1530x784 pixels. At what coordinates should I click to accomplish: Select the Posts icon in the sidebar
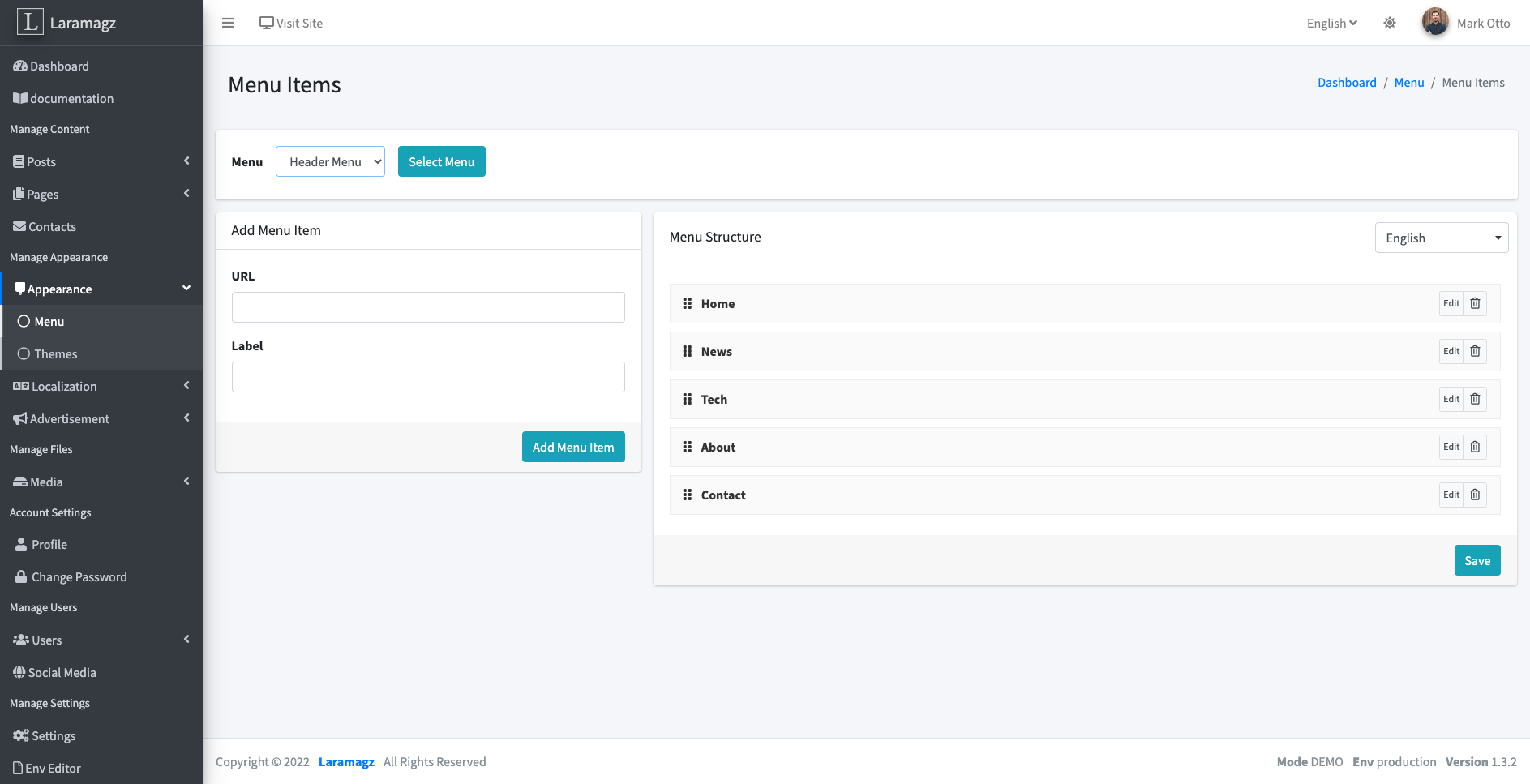pyautogui.click(x=18, y=161)
